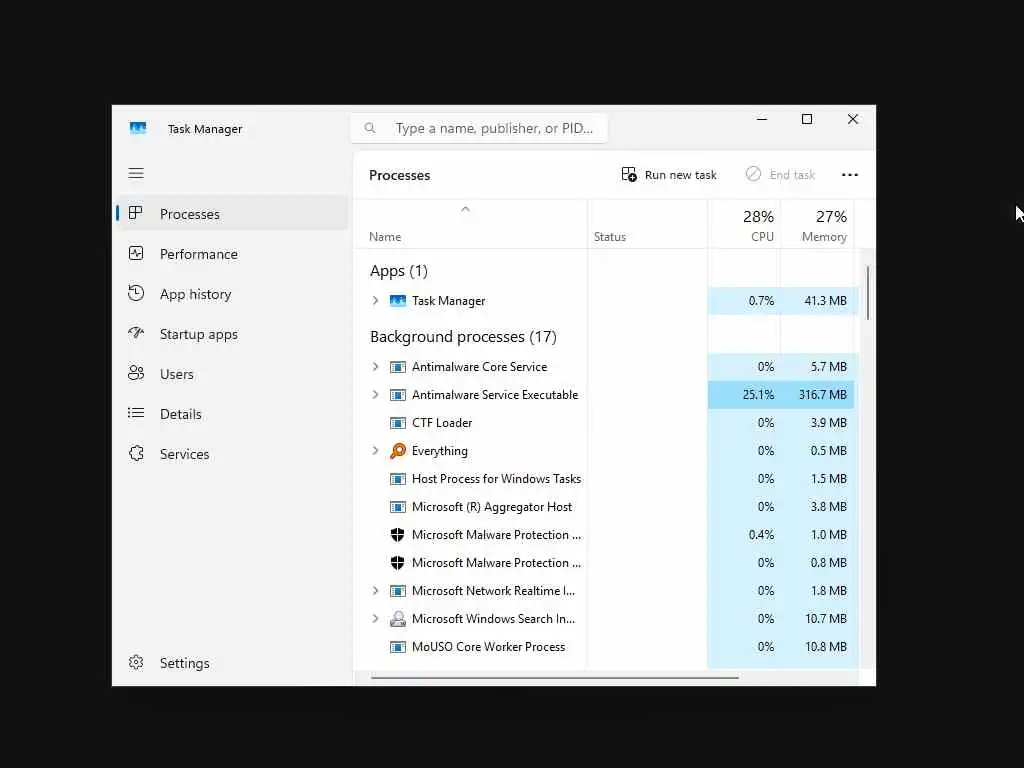Open Settings in the sidebar
This screenshot has width=1024, height=768.
(232, 663)
